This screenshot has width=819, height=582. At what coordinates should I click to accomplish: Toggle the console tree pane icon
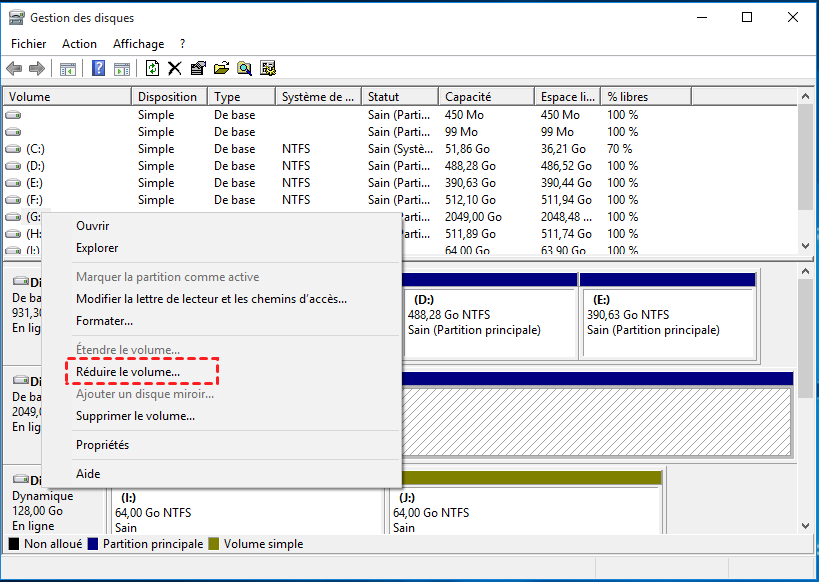tap(68, 68)
